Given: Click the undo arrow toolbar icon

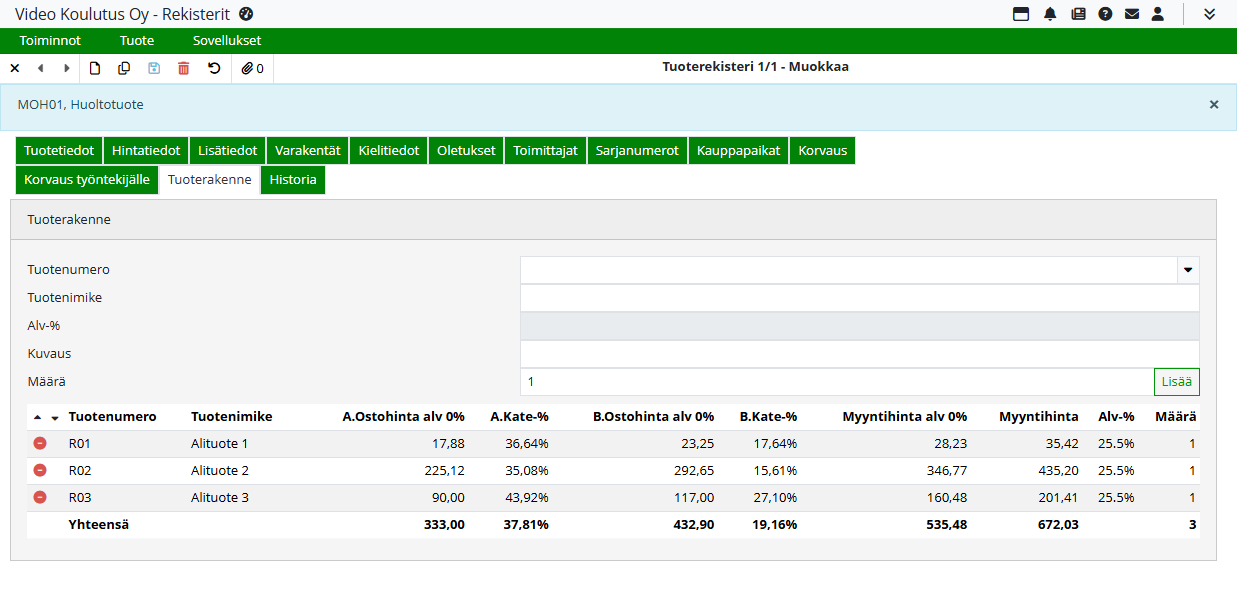Looking at the screenshot, I should pos(214,68).
